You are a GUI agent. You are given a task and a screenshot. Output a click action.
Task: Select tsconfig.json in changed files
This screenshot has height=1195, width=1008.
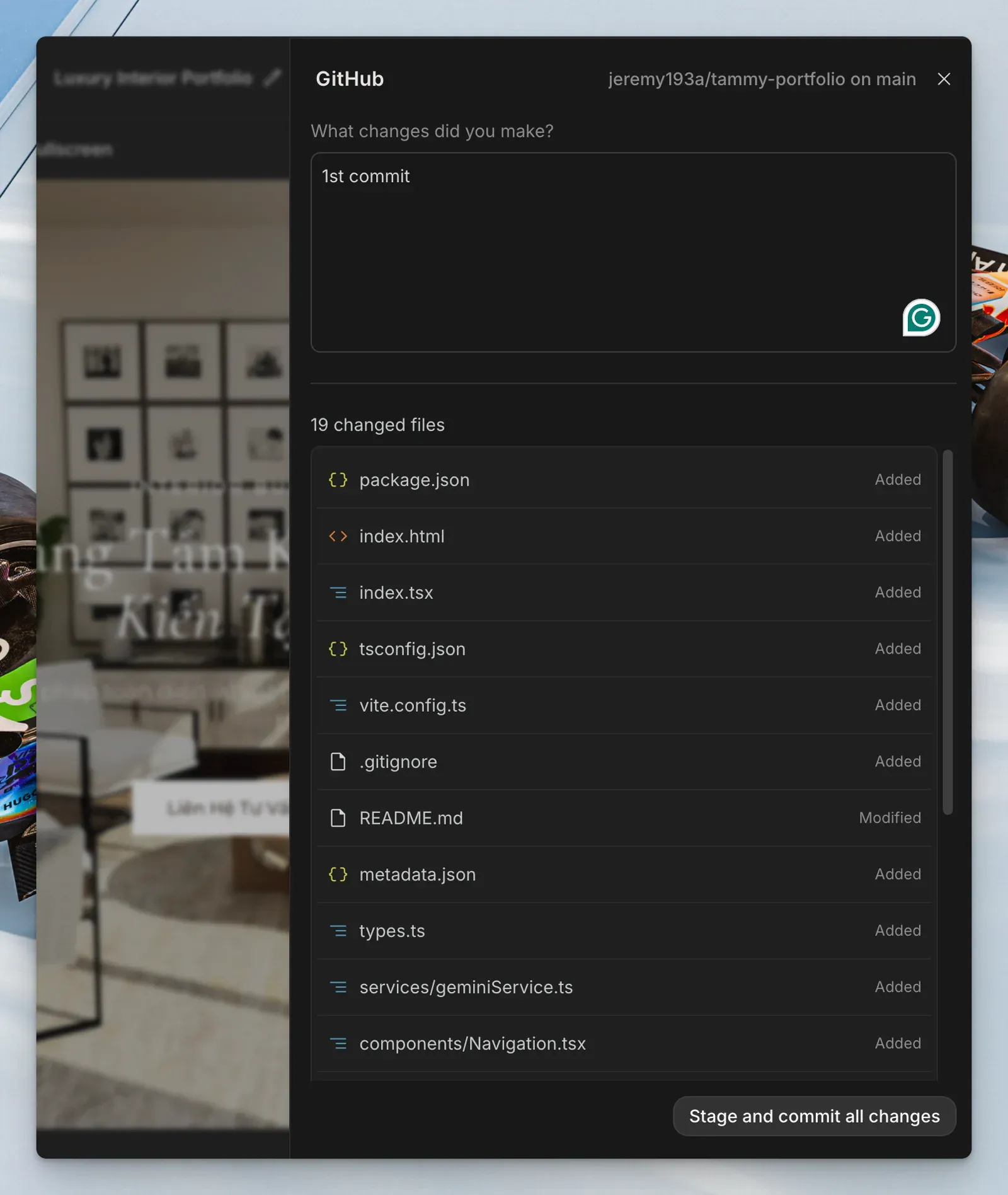[412, 649]
